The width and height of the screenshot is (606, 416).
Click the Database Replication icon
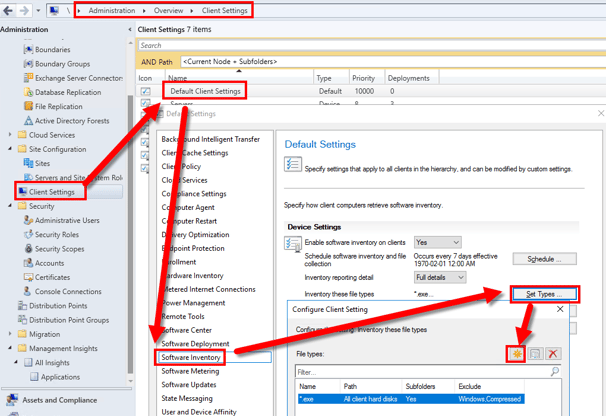(28, 92)
